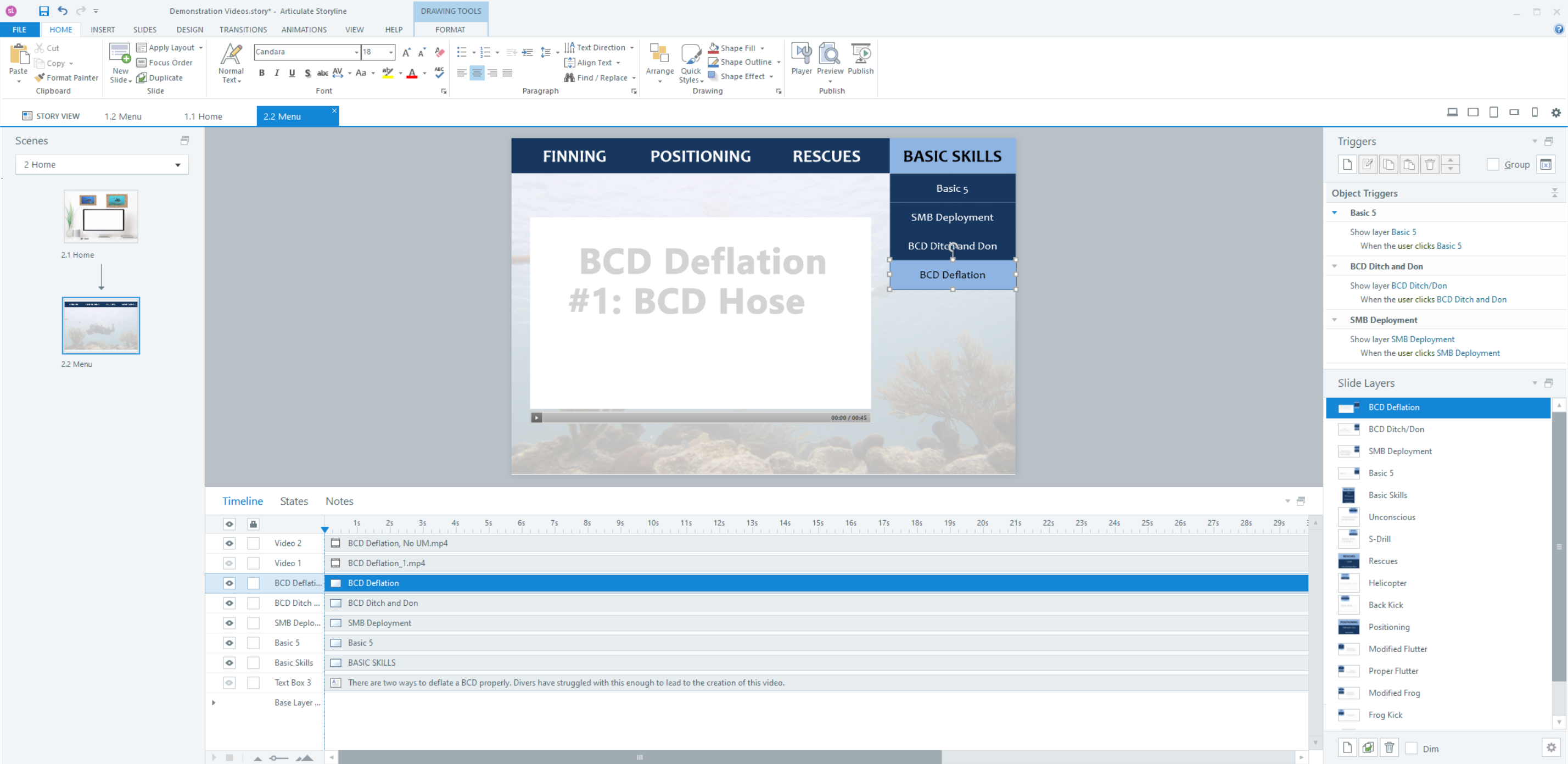The width and height of the screenshot is (1568, 764).
Task: Toggle Italic formatting
Action: (277, 73)
